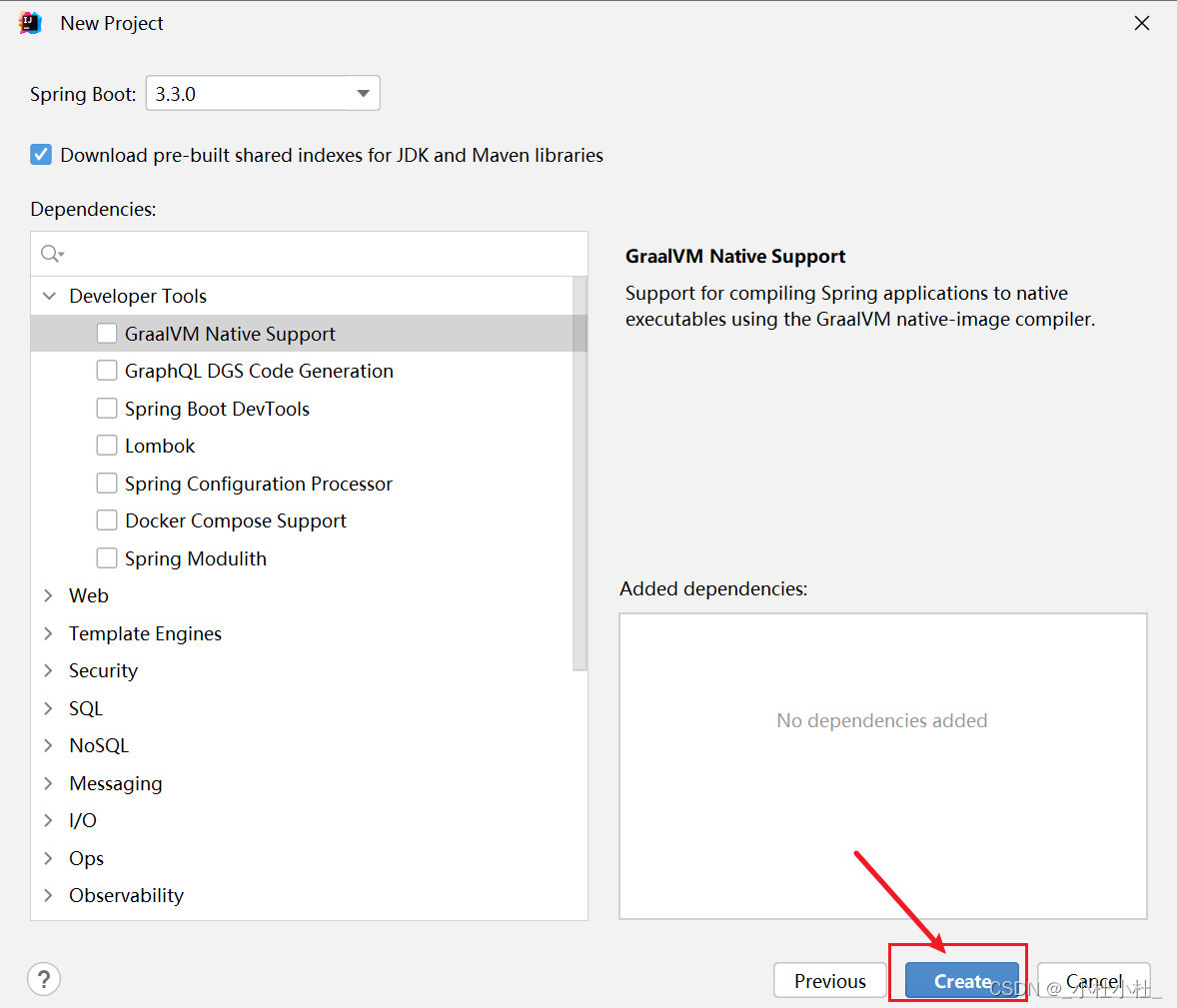Select the Web tree label
The image size is (1177, 1008).
(x=89, y=595)
